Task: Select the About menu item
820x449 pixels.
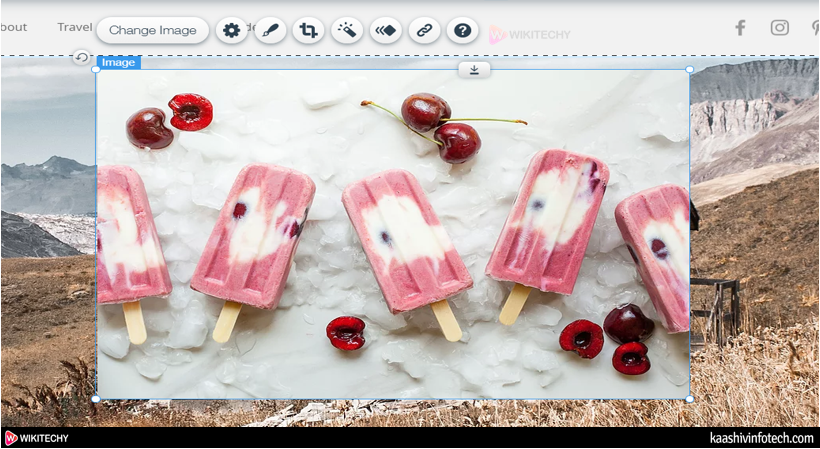Action: pyautogui.click(x=14, y=27)
